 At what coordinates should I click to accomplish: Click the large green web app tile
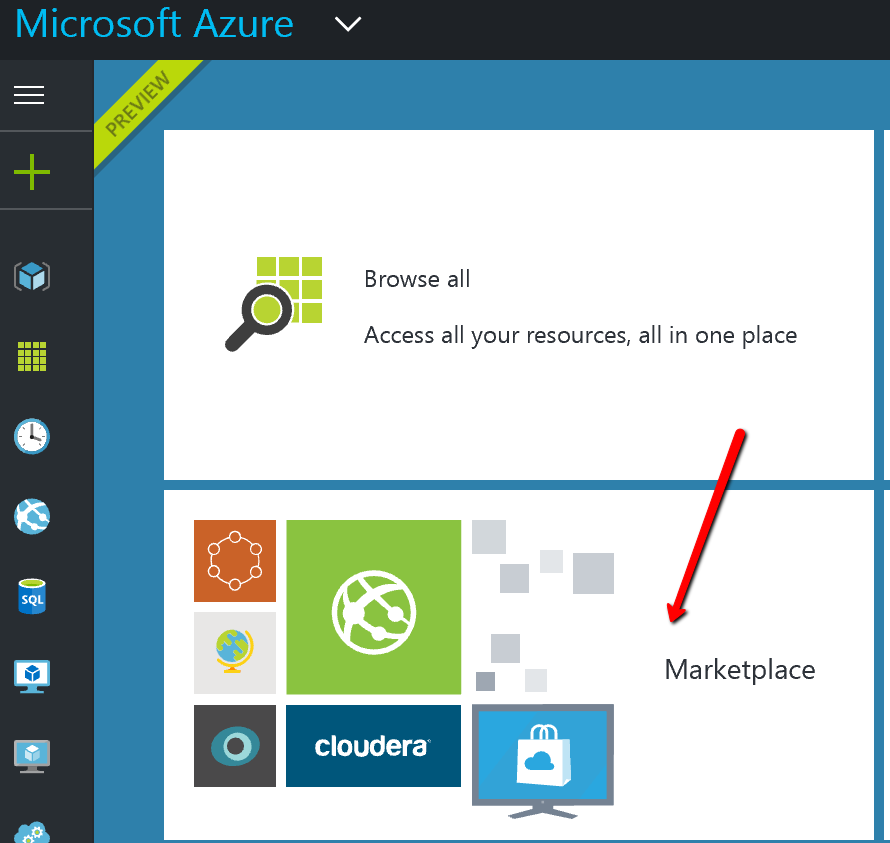click(373, 607)
